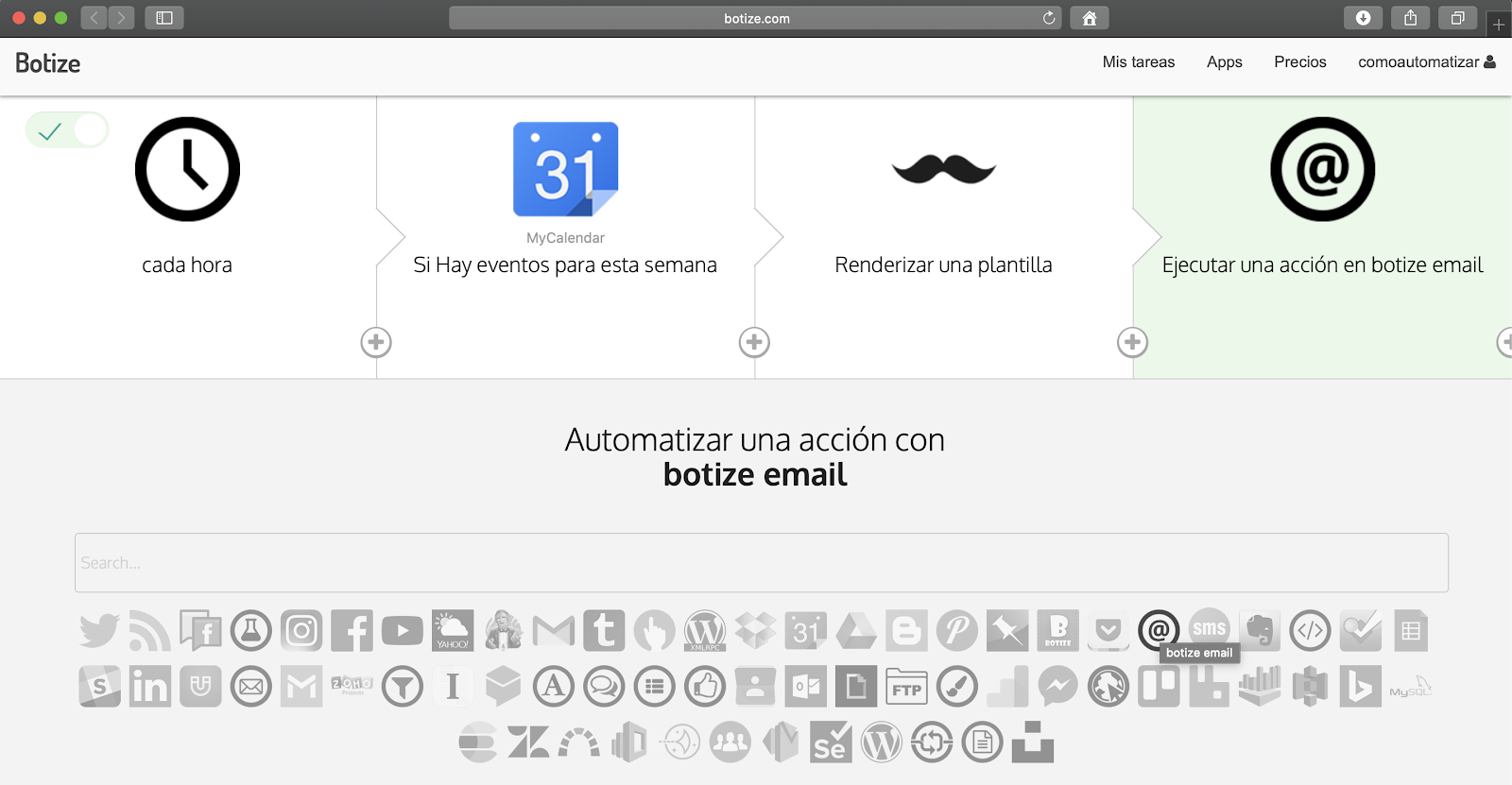
Task: Open the 'Renderizar una plantilla' mustache step
Action: pyautogui.click(x=944, y=169)
